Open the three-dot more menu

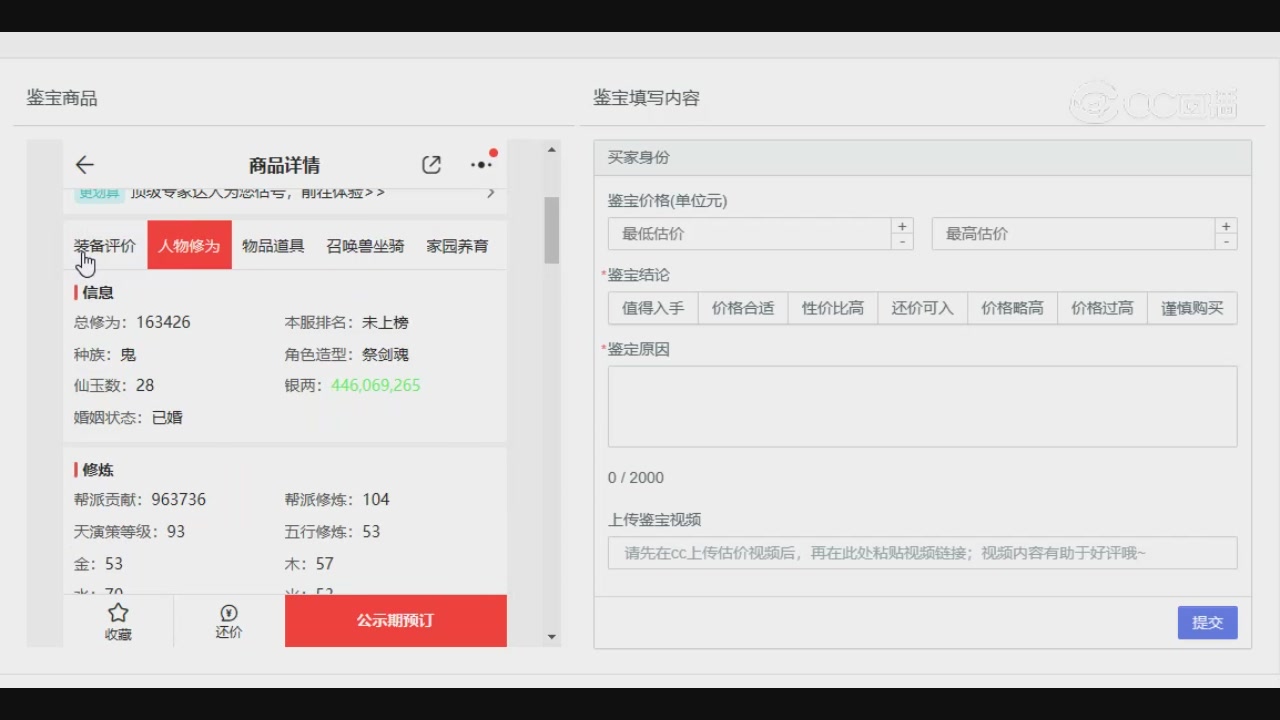pyautogui.click(x=482, y=165)
